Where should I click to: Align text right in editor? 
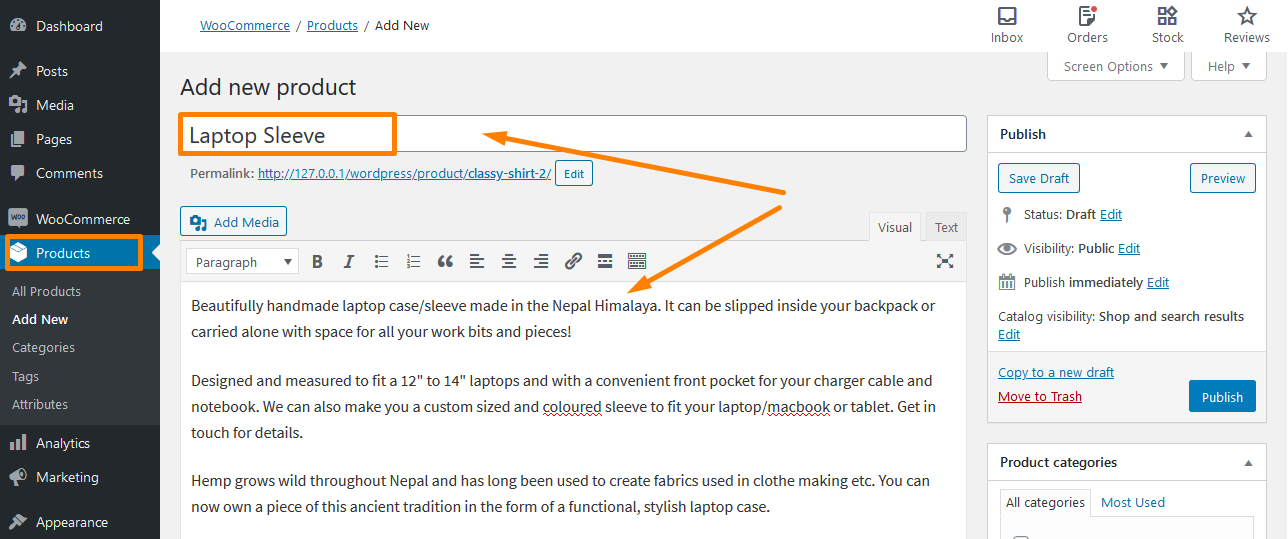click(x=541, y=262)
